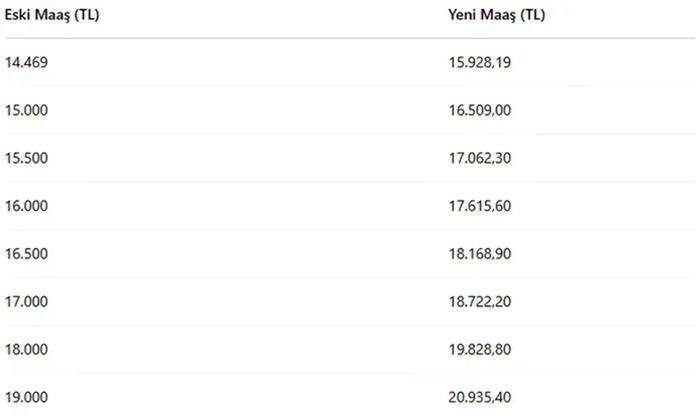Select the new salary cell 18.722,20
Image resolution: width=700 pixels, height=418 pixels.
tap(479, 301)
